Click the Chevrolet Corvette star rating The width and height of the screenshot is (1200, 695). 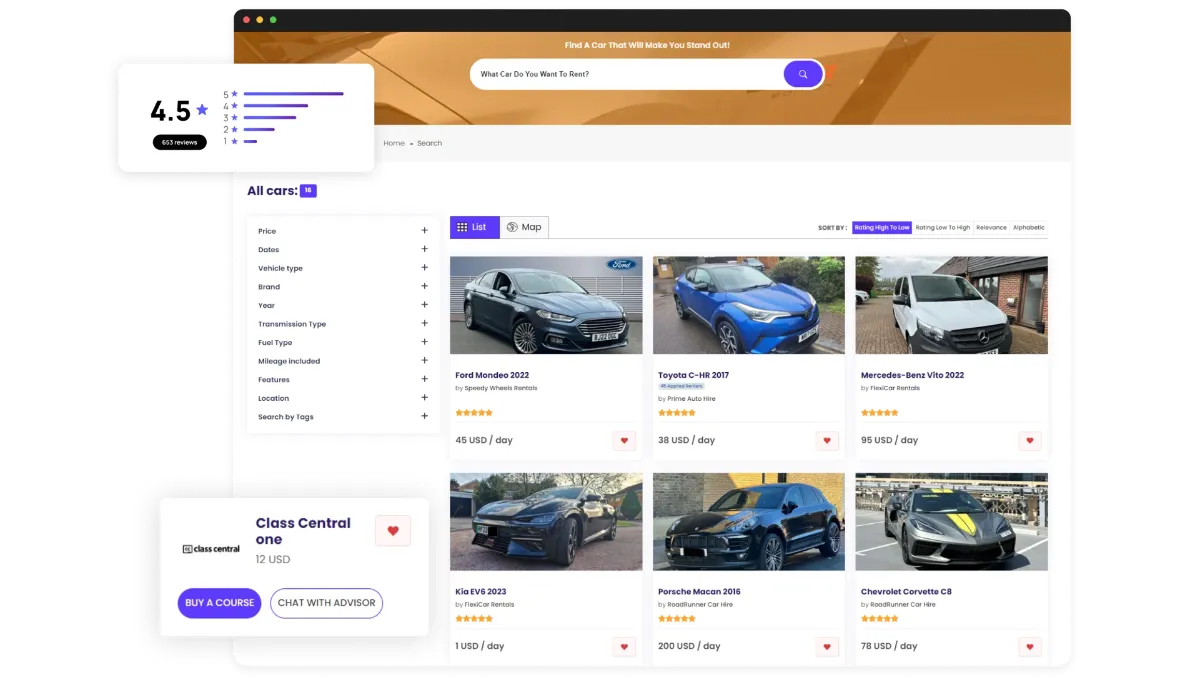880,619
